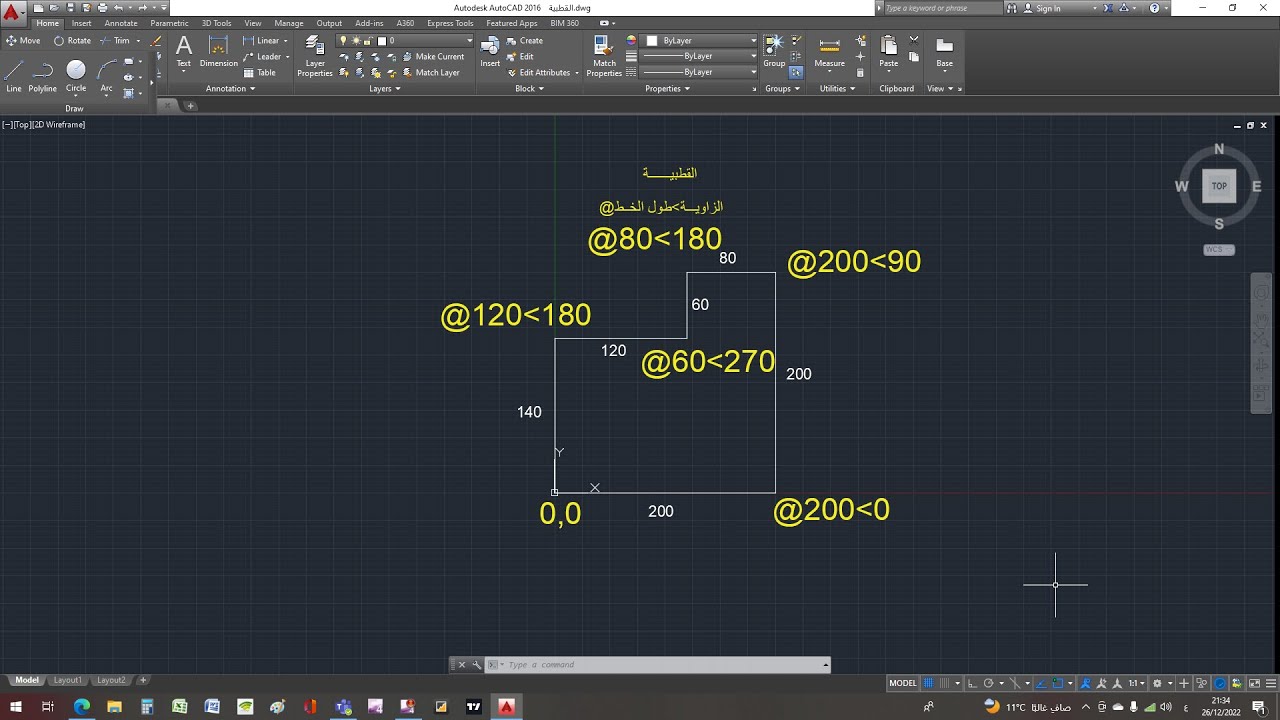The width and height of the screenshot is (1280, 720).
Task: Open the ByLayer lineweight dropdown
Action: pyautogui.click(x=698, y=57)
